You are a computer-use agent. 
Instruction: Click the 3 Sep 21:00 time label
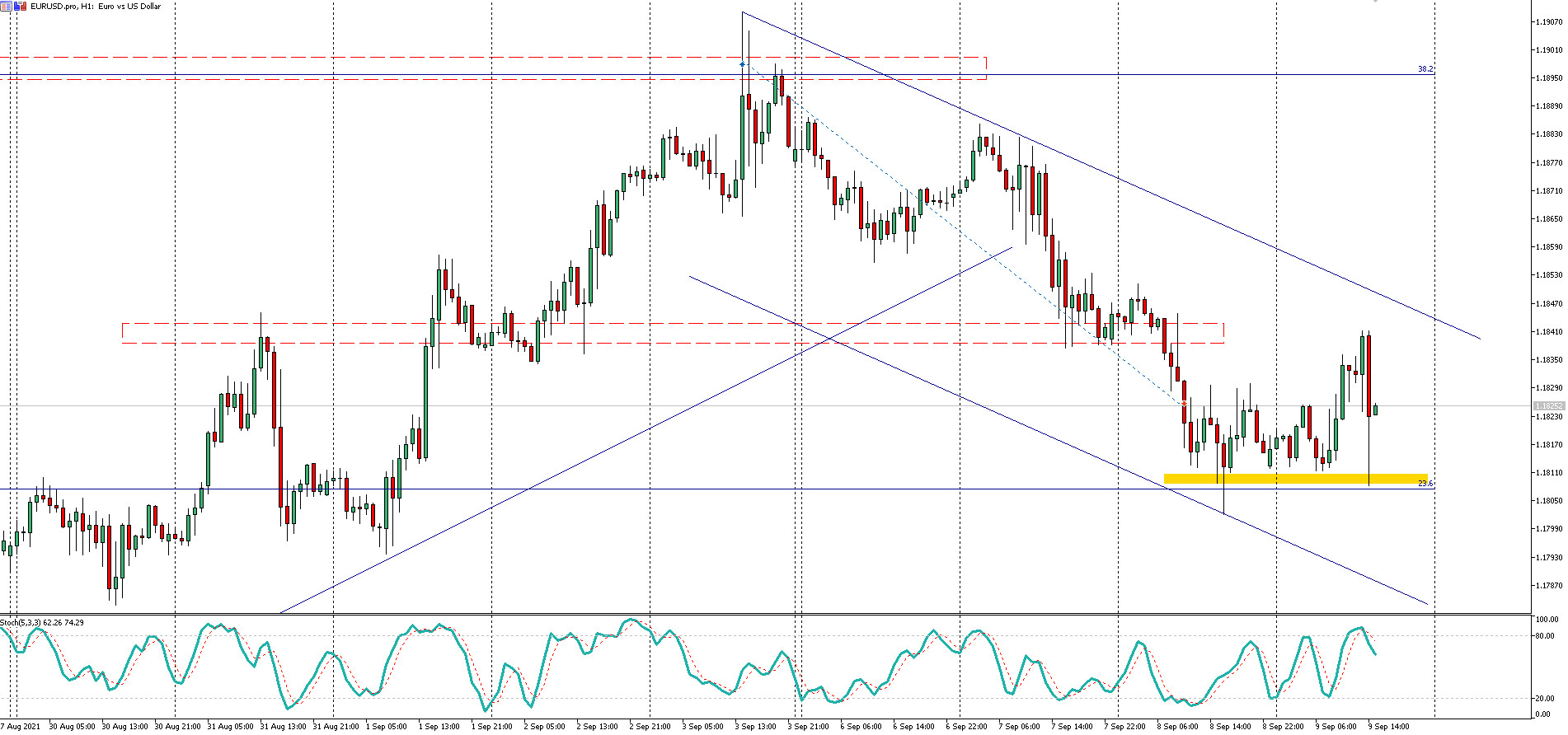coord(808,726)
